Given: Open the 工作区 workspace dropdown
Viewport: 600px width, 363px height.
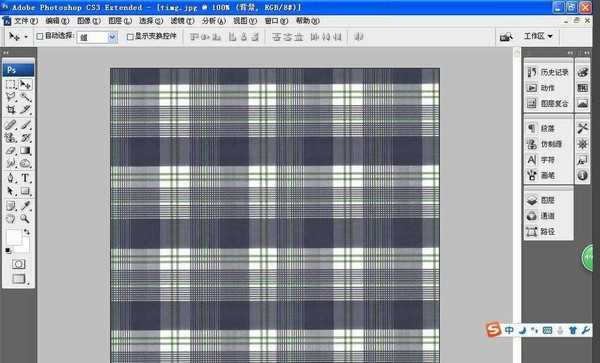Looking at the screenshot, I should pos(538,36).
